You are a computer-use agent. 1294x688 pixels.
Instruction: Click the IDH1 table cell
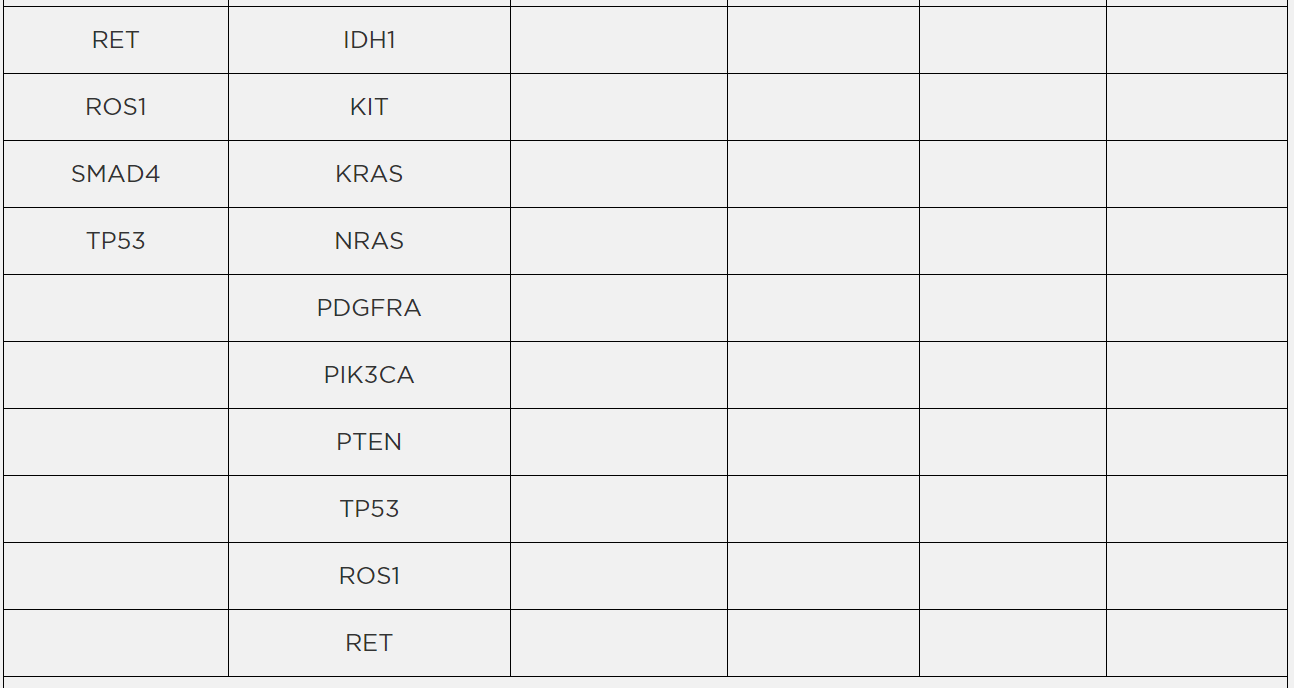click(369, 40)
